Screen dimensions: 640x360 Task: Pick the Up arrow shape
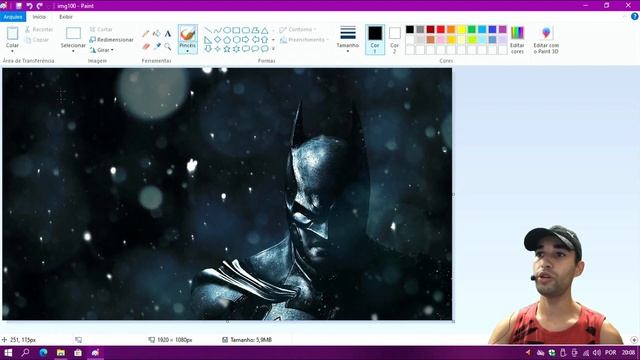tap(264, 40)
